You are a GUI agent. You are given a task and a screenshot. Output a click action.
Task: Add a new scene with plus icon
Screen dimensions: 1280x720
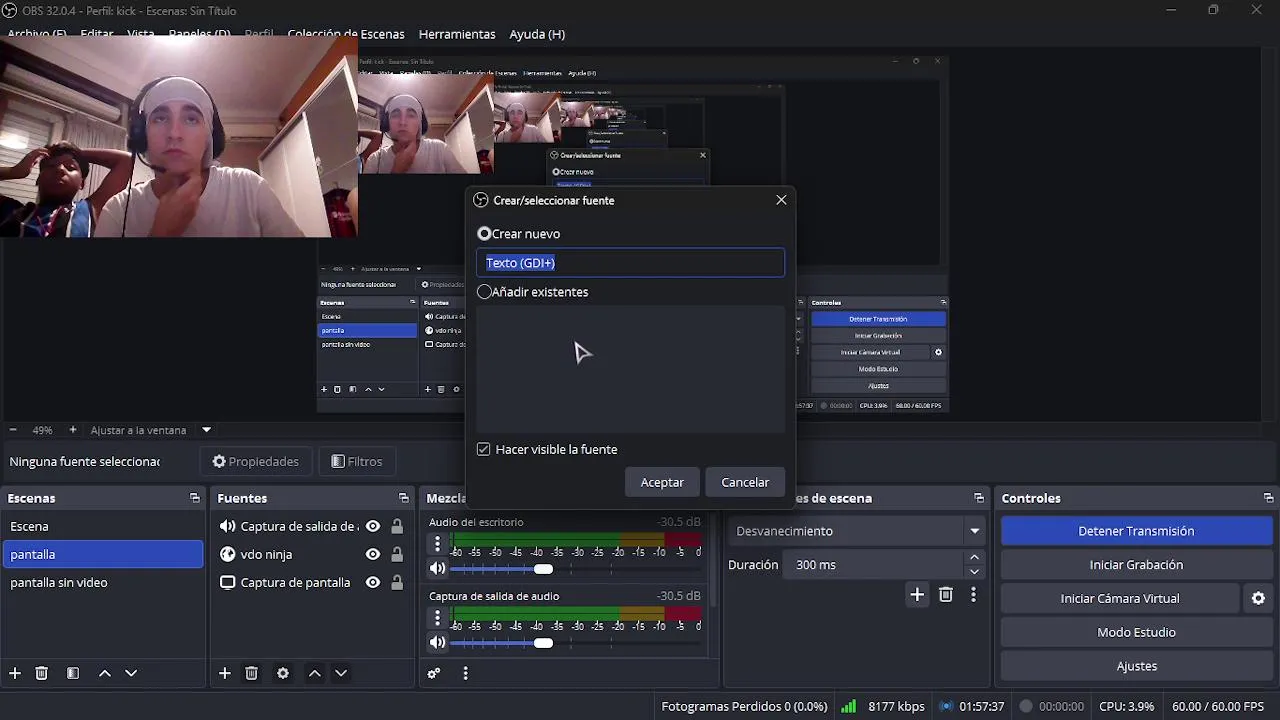(x=15, y=673)
